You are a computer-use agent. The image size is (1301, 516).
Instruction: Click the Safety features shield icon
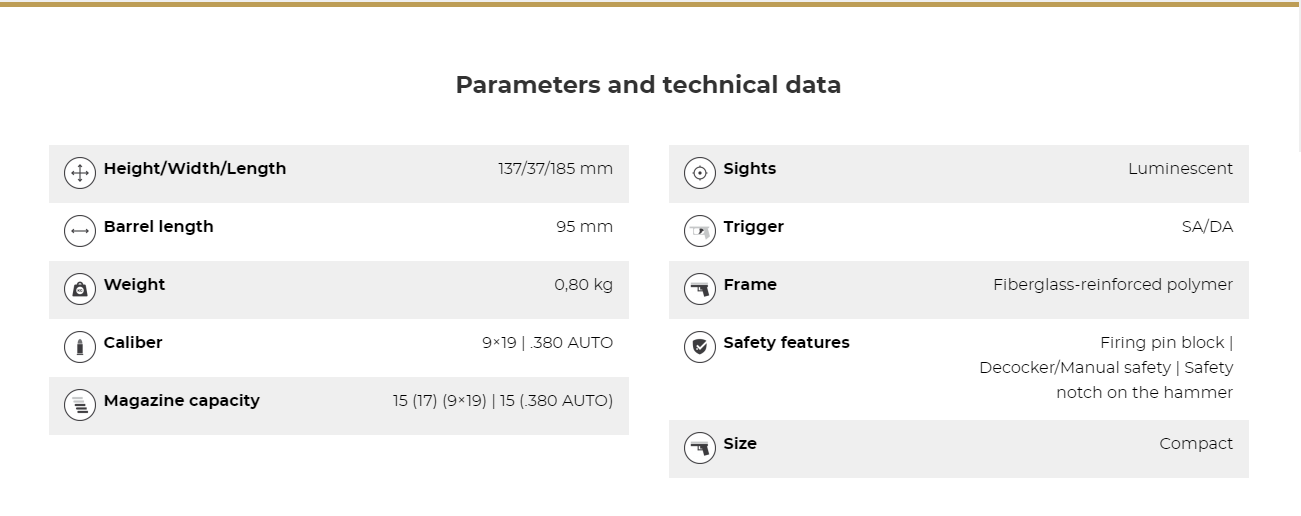click(x=700, y=347)
